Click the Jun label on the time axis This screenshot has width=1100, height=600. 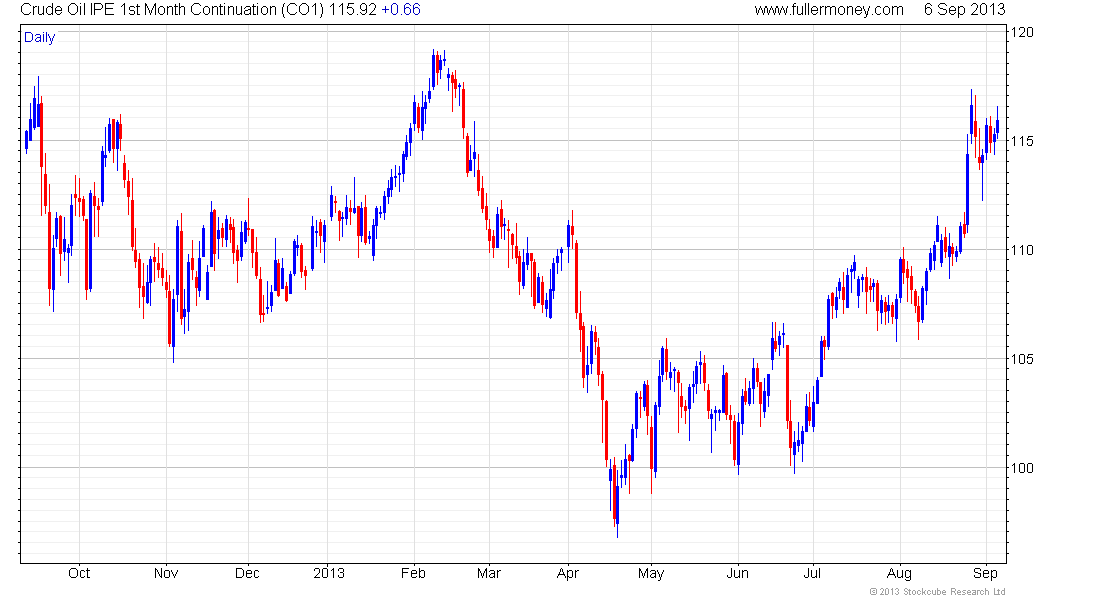click(737, 573)
